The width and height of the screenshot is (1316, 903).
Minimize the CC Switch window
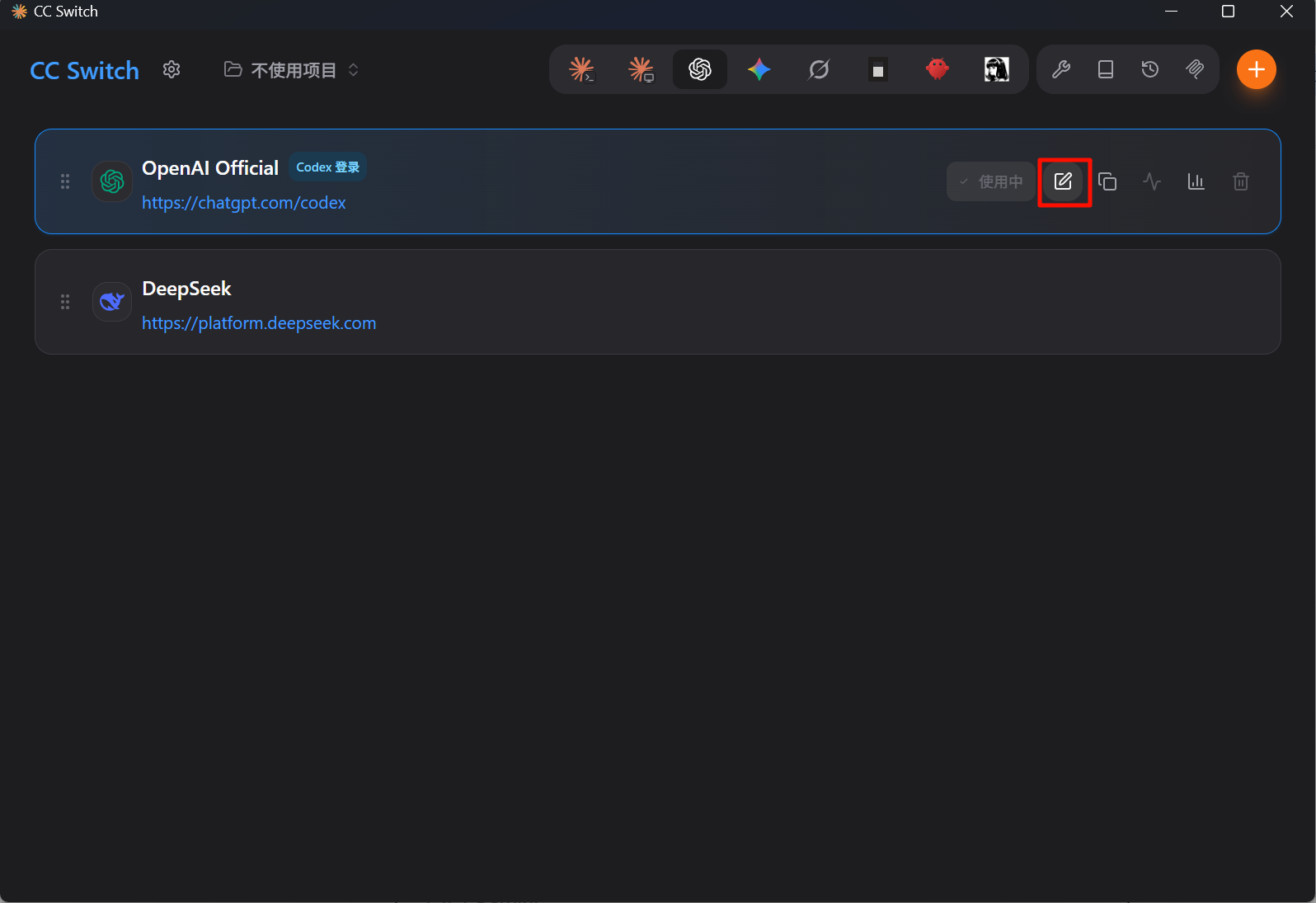[x=1171, y=12]
